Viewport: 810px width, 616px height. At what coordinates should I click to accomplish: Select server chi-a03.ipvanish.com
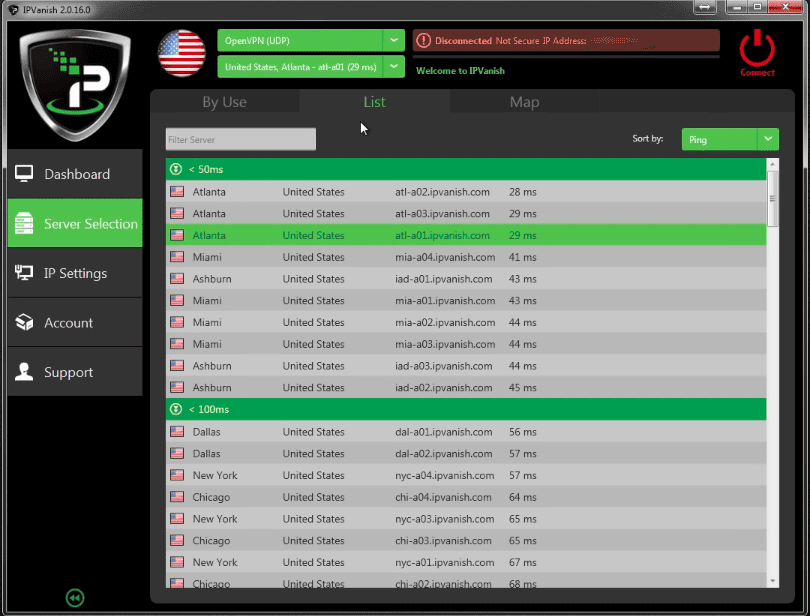(x=466, y=540)
